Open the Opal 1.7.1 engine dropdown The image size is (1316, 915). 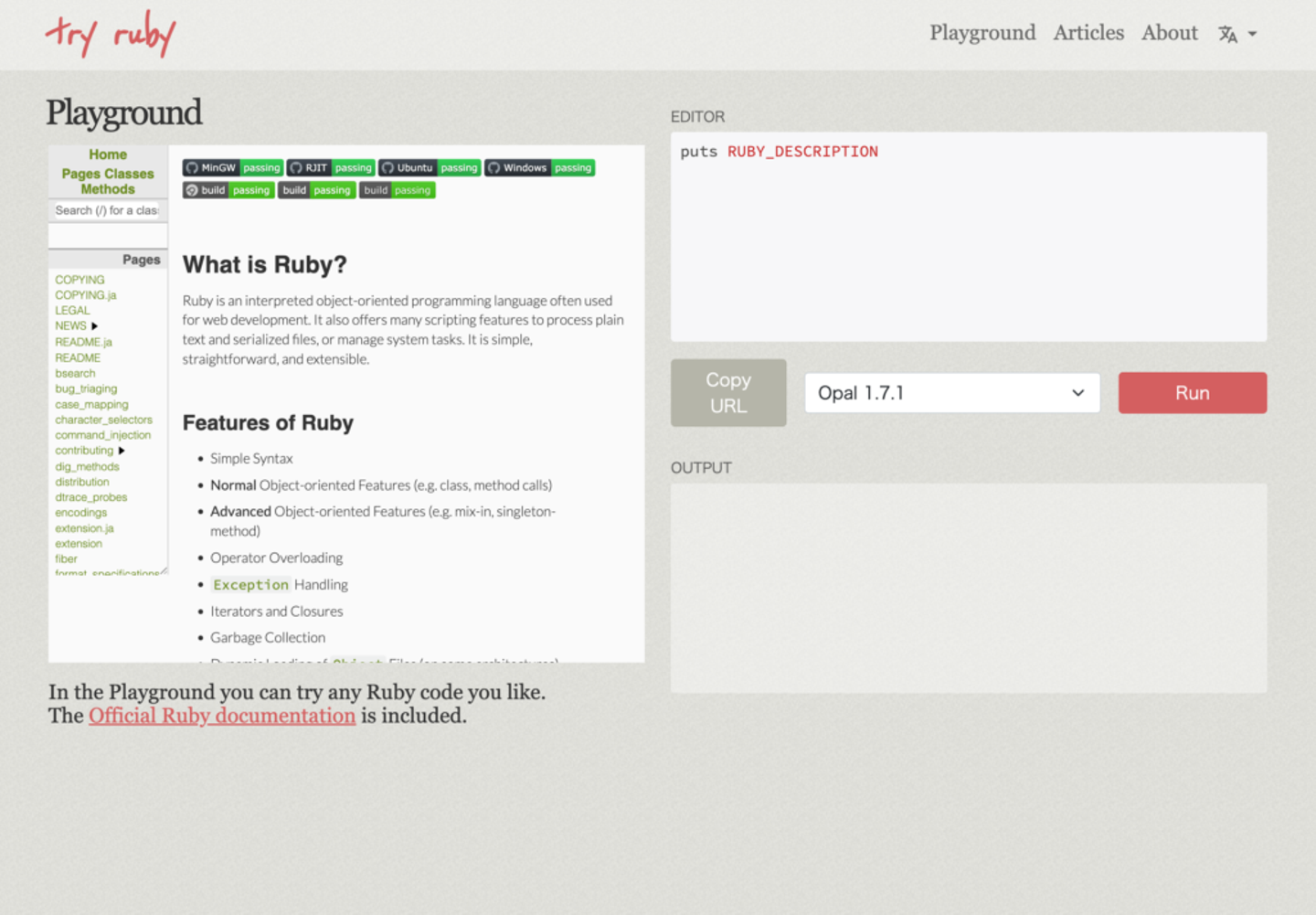952,393
